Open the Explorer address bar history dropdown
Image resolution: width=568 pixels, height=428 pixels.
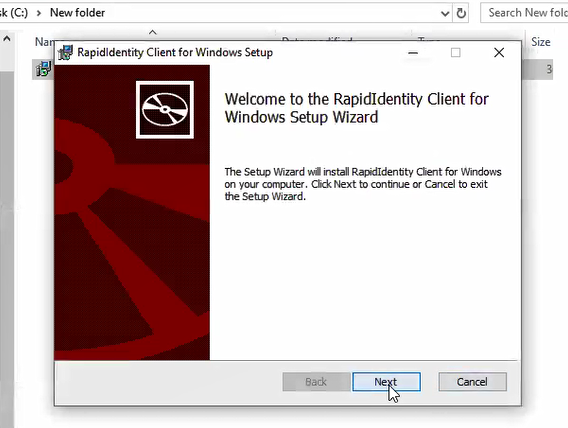(445, 14)
